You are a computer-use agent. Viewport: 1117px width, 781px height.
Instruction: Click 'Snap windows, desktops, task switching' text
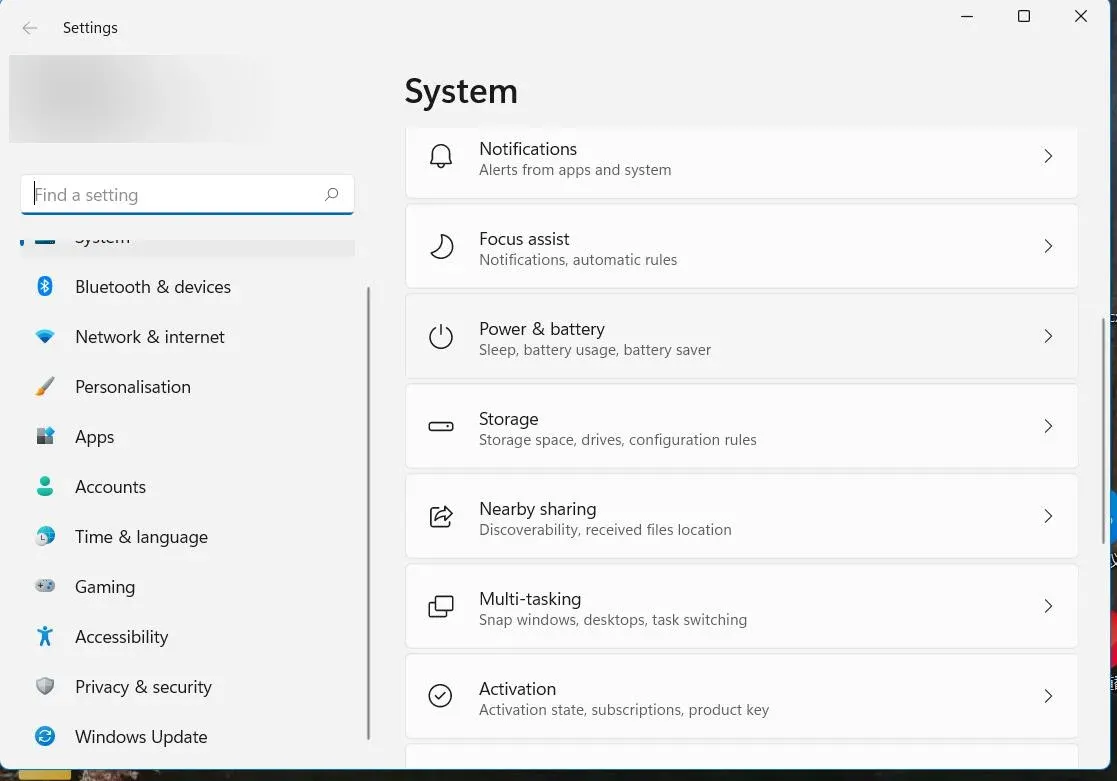pos(613,620)
